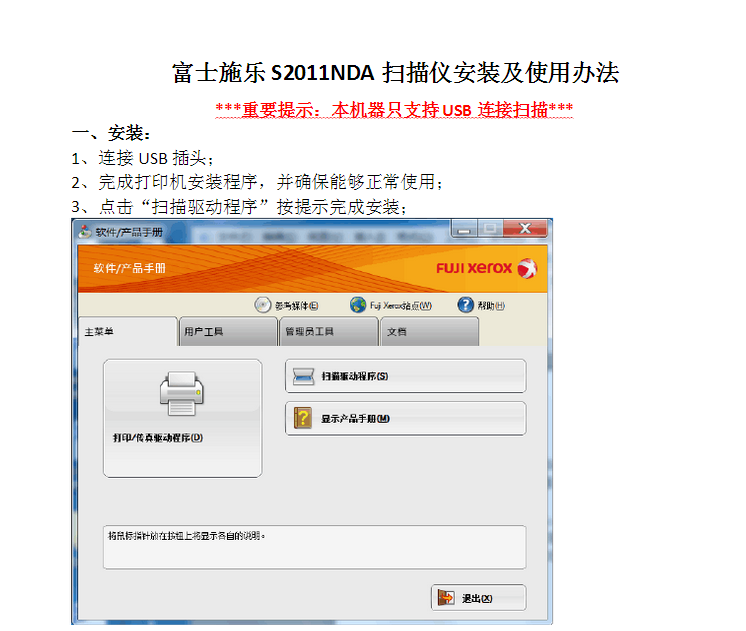
Task: Click the blue question mark help icon
Action: [465, 305]
